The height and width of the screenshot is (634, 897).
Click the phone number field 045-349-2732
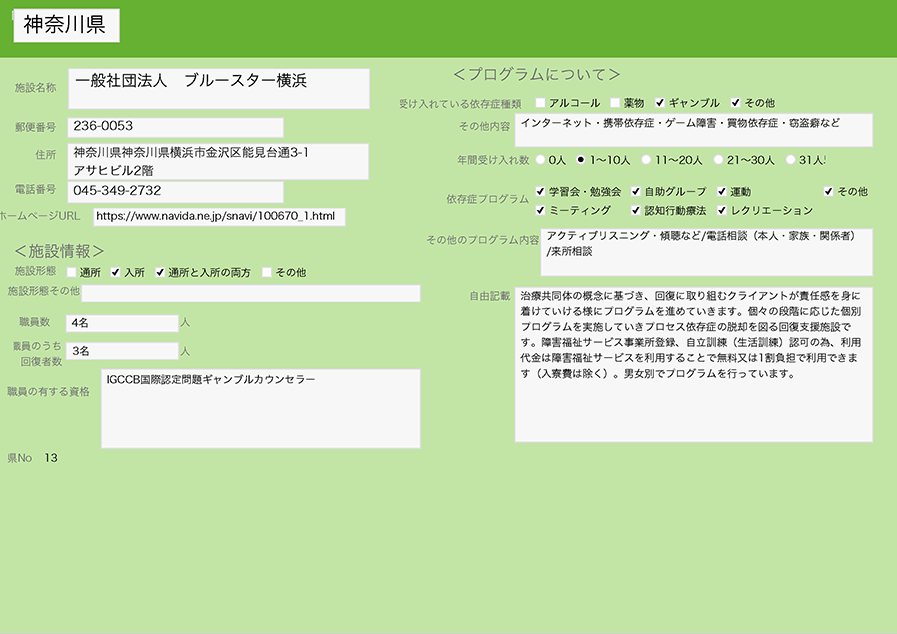tap(176, 191)
